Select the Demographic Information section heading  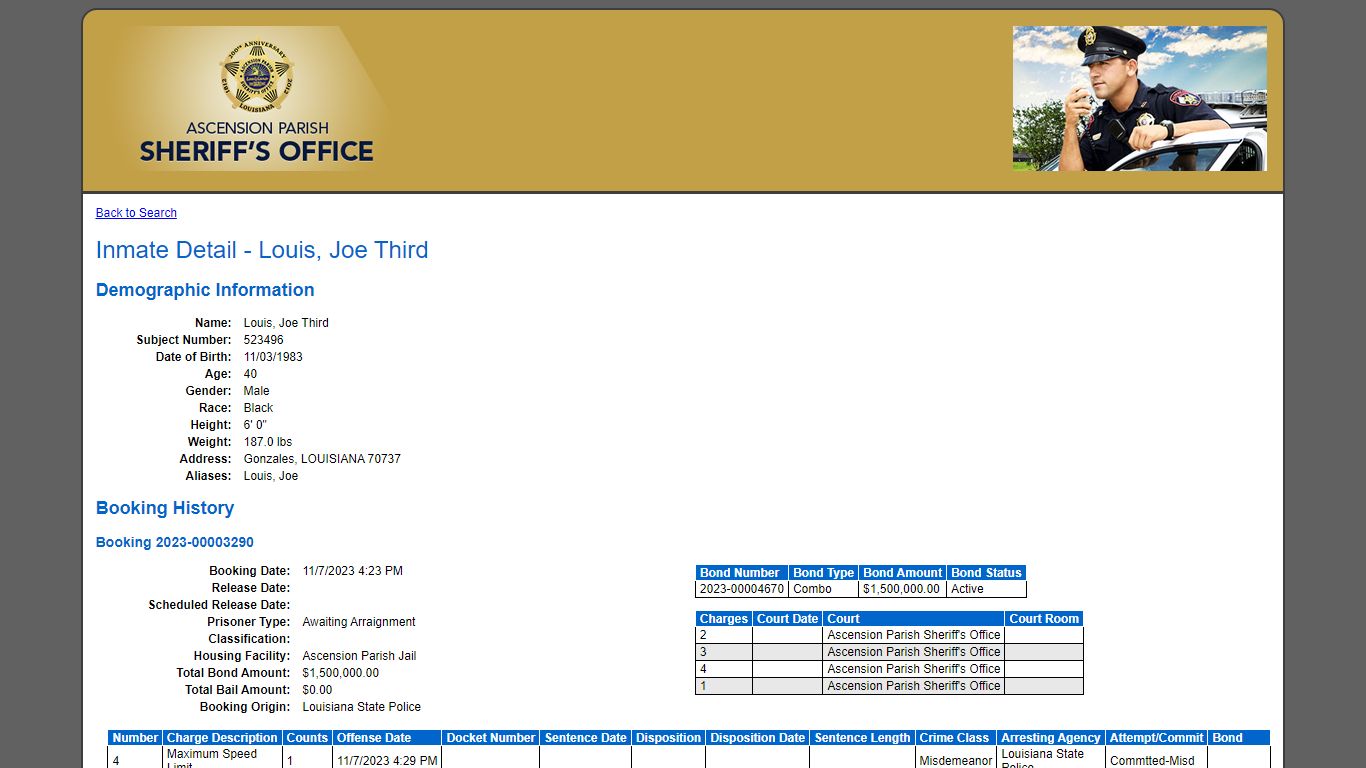205,290
